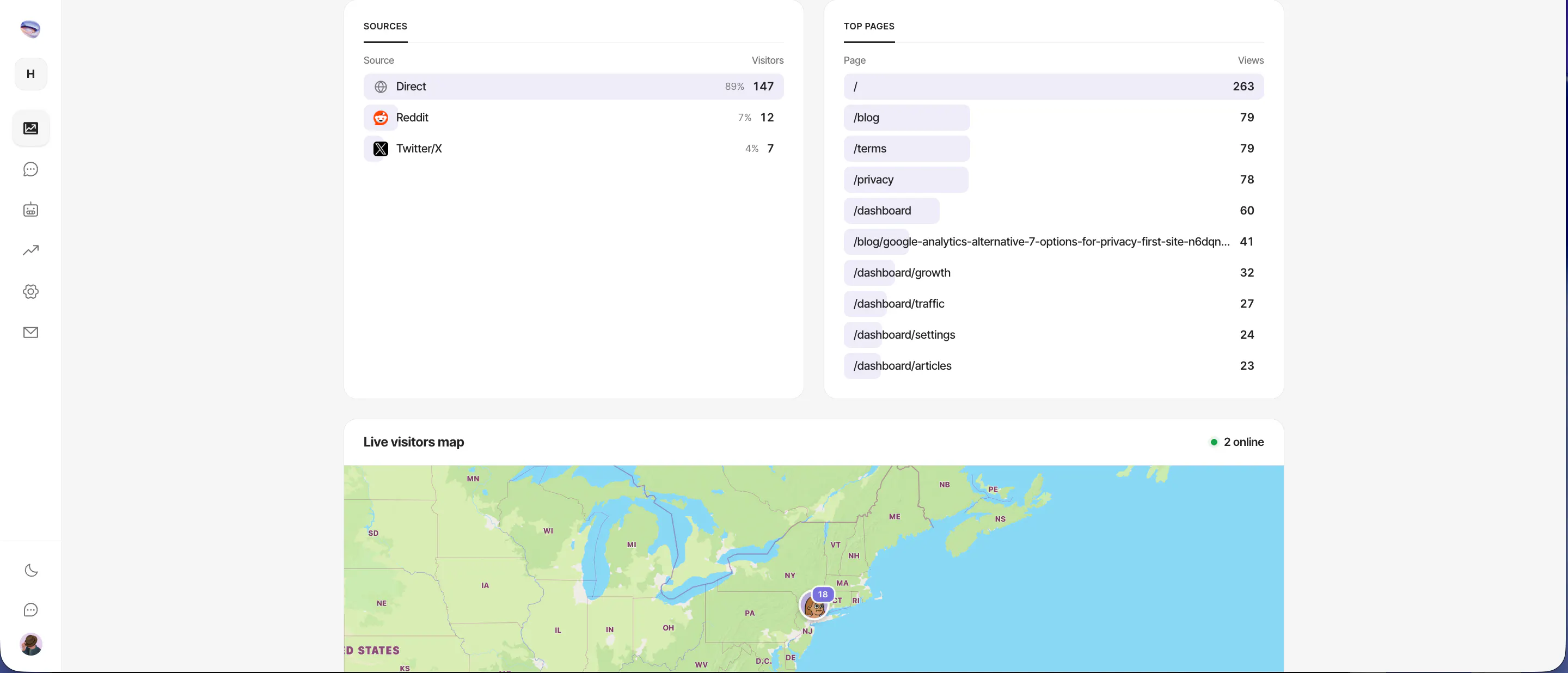This screenshot has height=673, width=1568.
Task: Open the /dashboard/growth page row
Action: pos(1053,273)
